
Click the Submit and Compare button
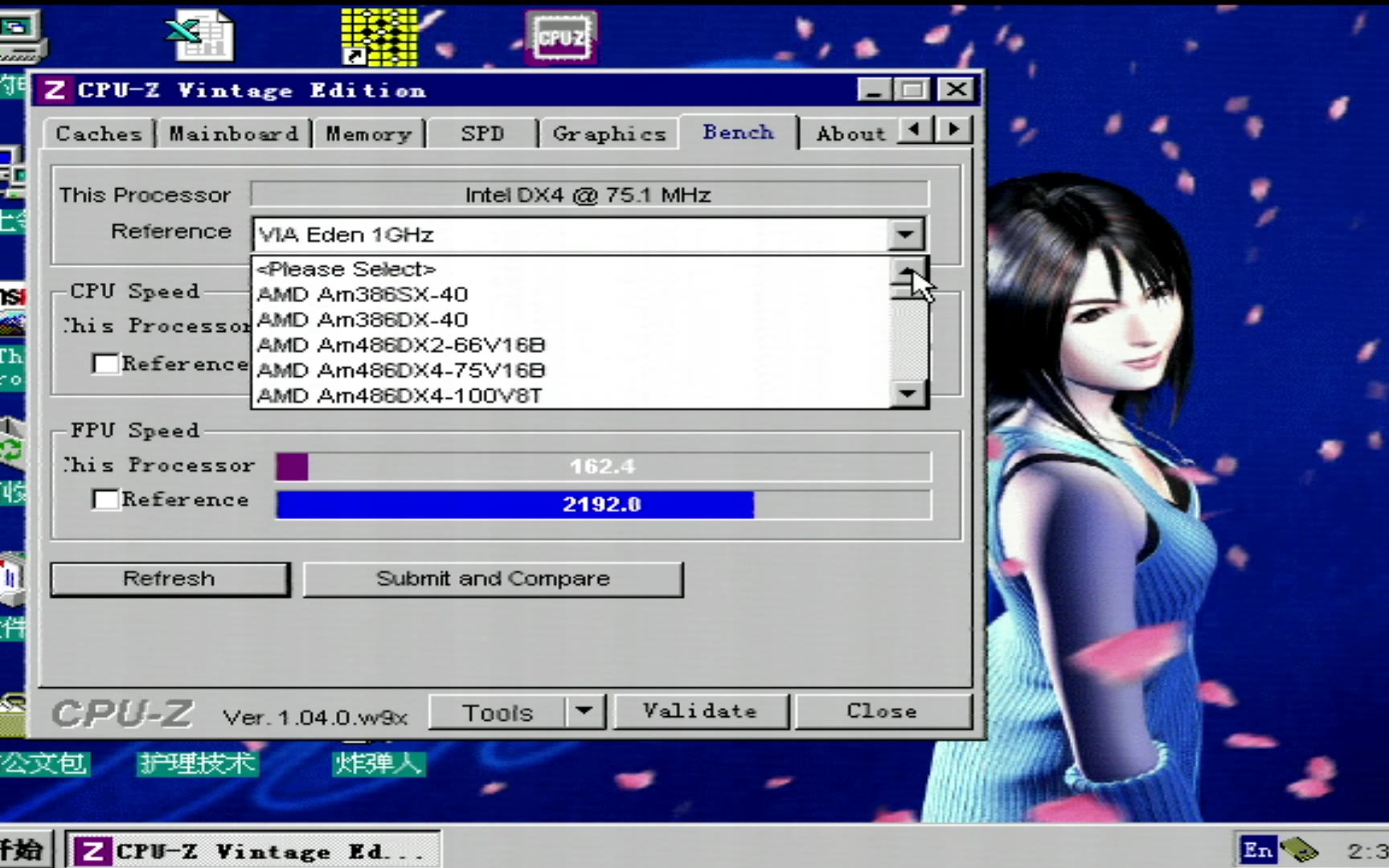[x=493, y=579]
